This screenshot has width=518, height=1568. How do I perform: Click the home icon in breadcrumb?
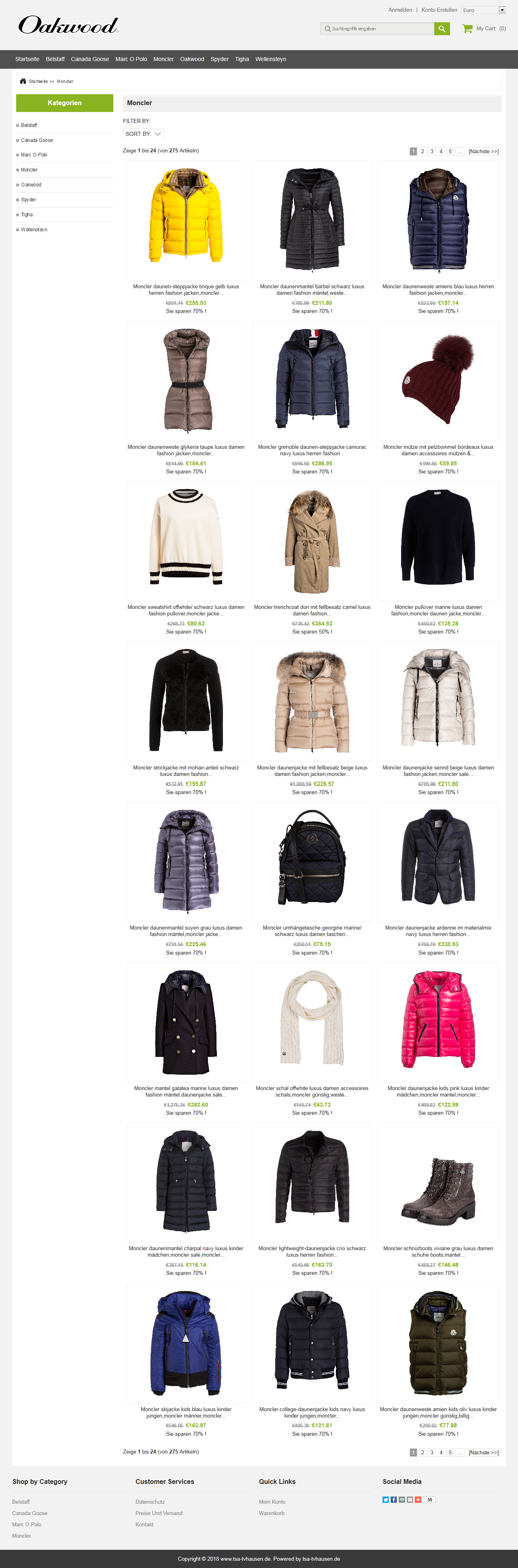[x=23, y=81]
